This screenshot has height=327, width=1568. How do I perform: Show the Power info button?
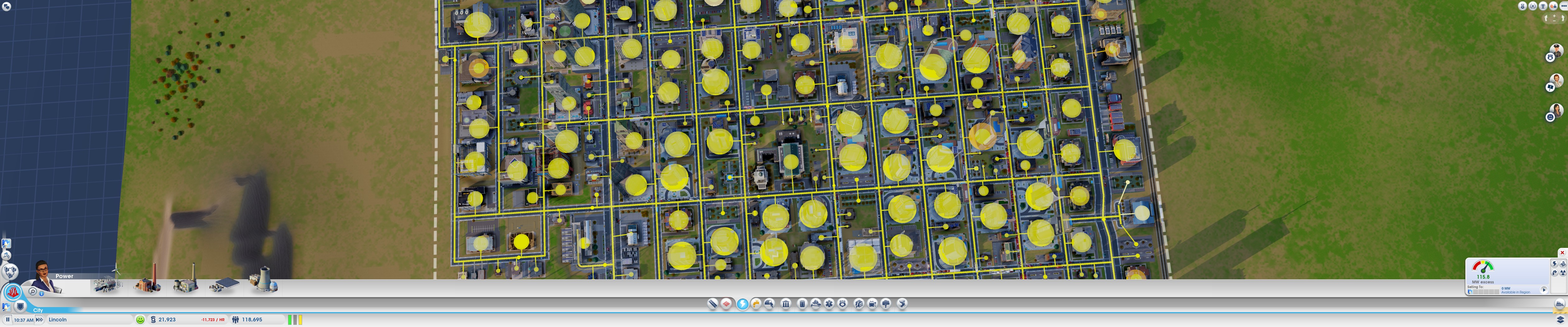click(x=41, y=293)
